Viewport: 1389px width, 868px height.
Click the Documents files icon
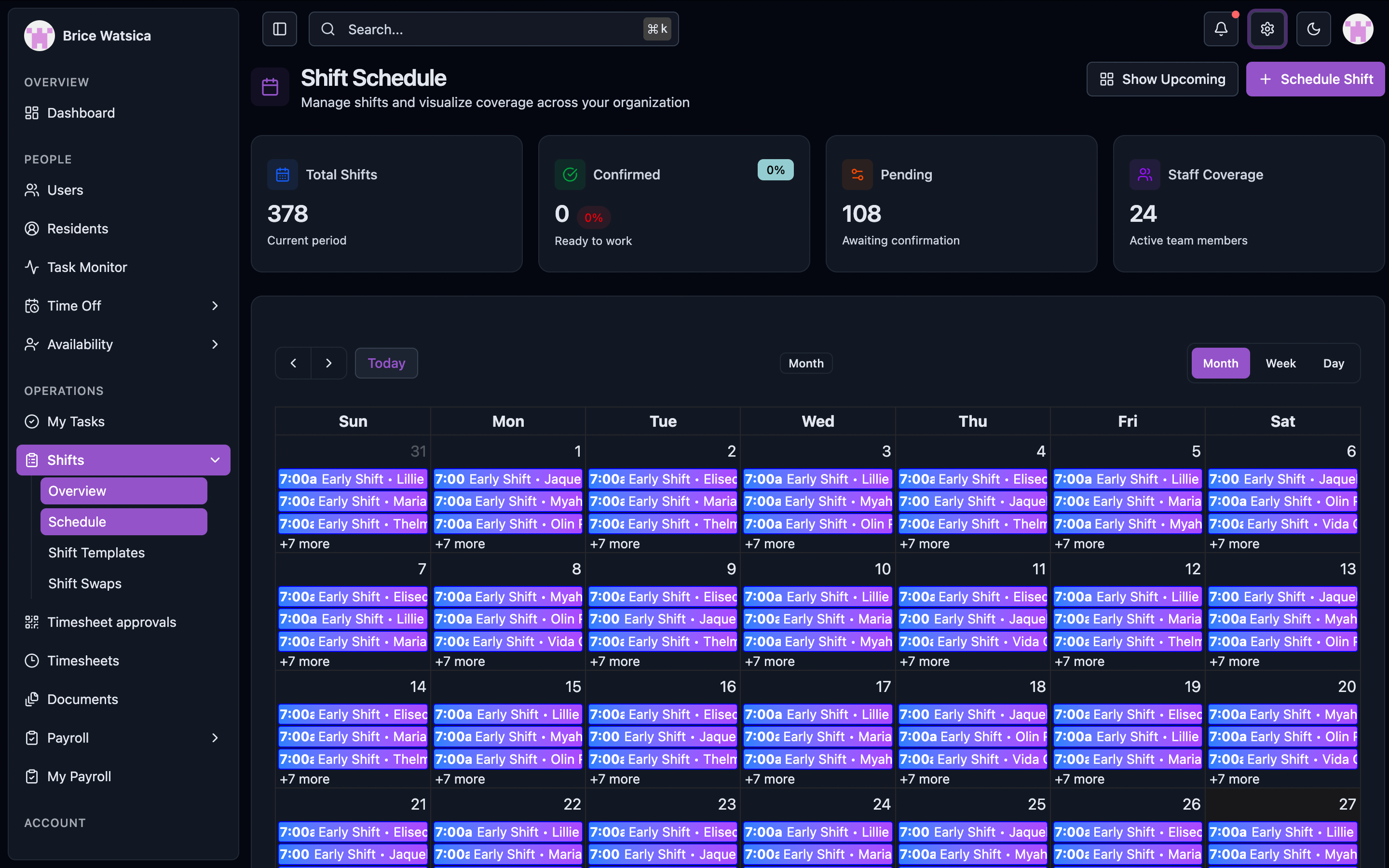[x=31, y=699]
